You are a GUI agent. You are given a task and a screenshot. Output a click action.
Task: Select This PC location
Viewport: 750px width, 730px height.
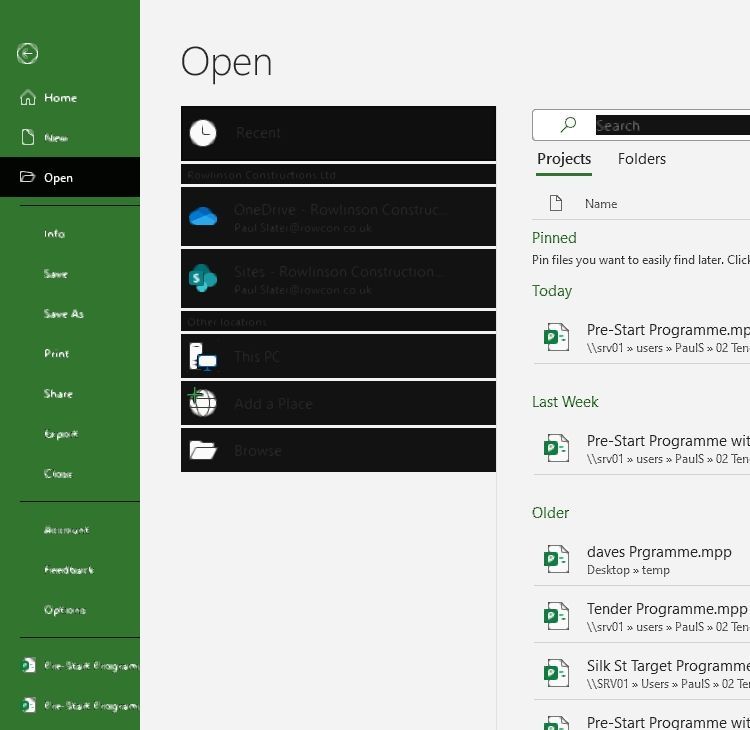click(x=338, y=356)
